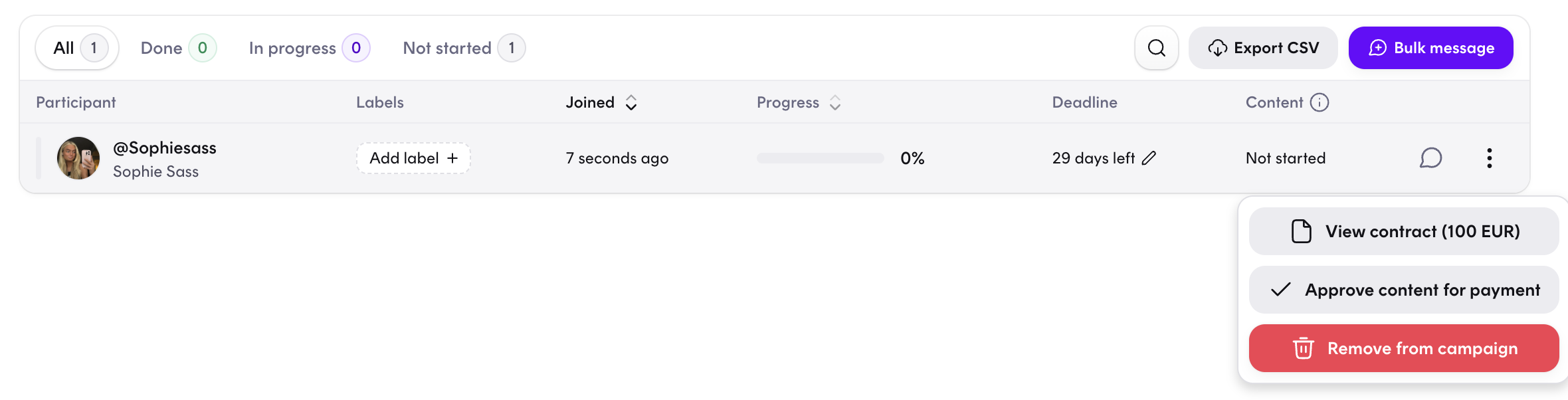Sort participants by Joined column arrows
Image resolution: width=1568 pixels, height=400 pixels.
pos(631,102)
